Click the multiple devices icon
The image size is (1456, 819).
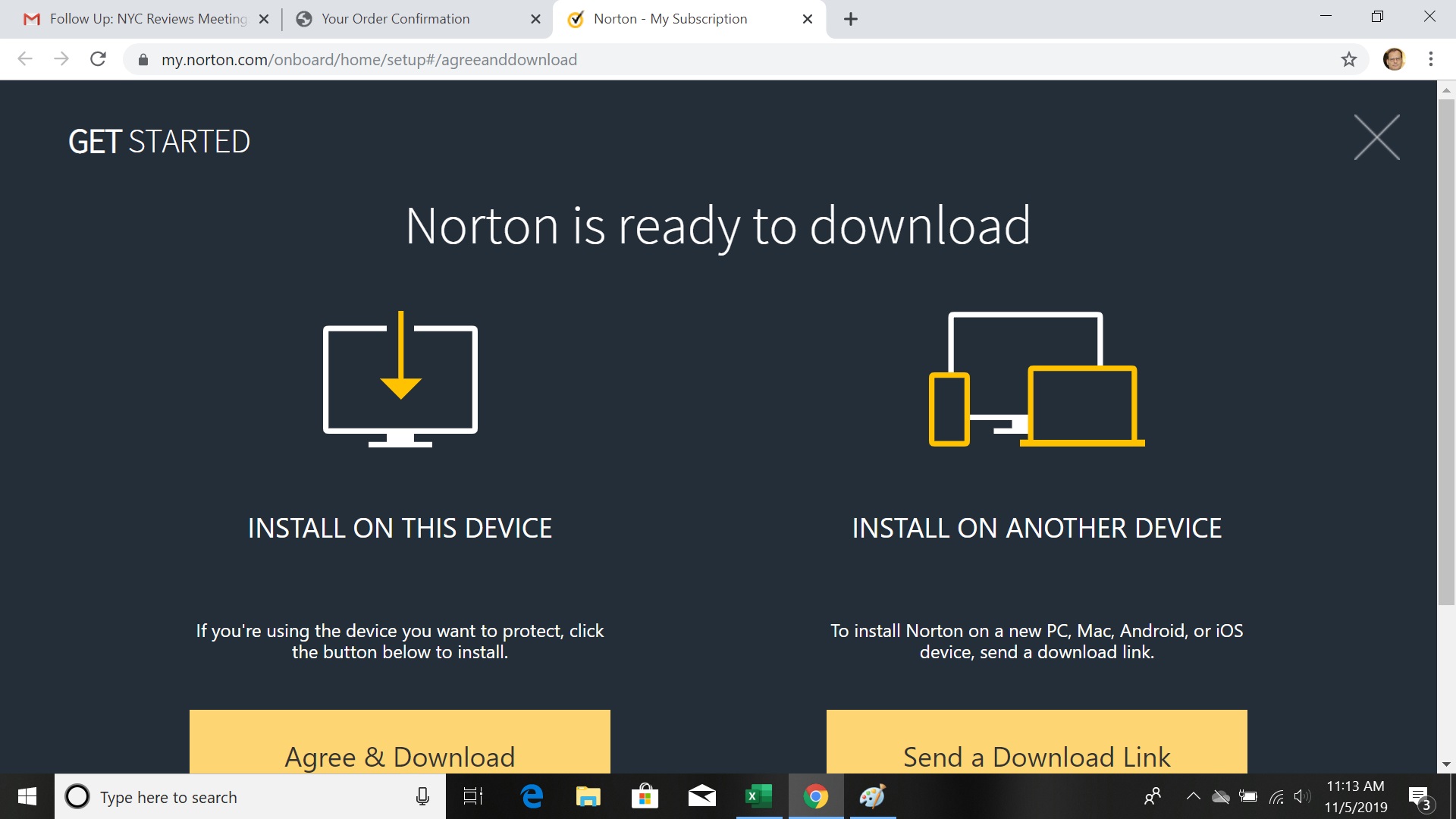(1036, 379)
